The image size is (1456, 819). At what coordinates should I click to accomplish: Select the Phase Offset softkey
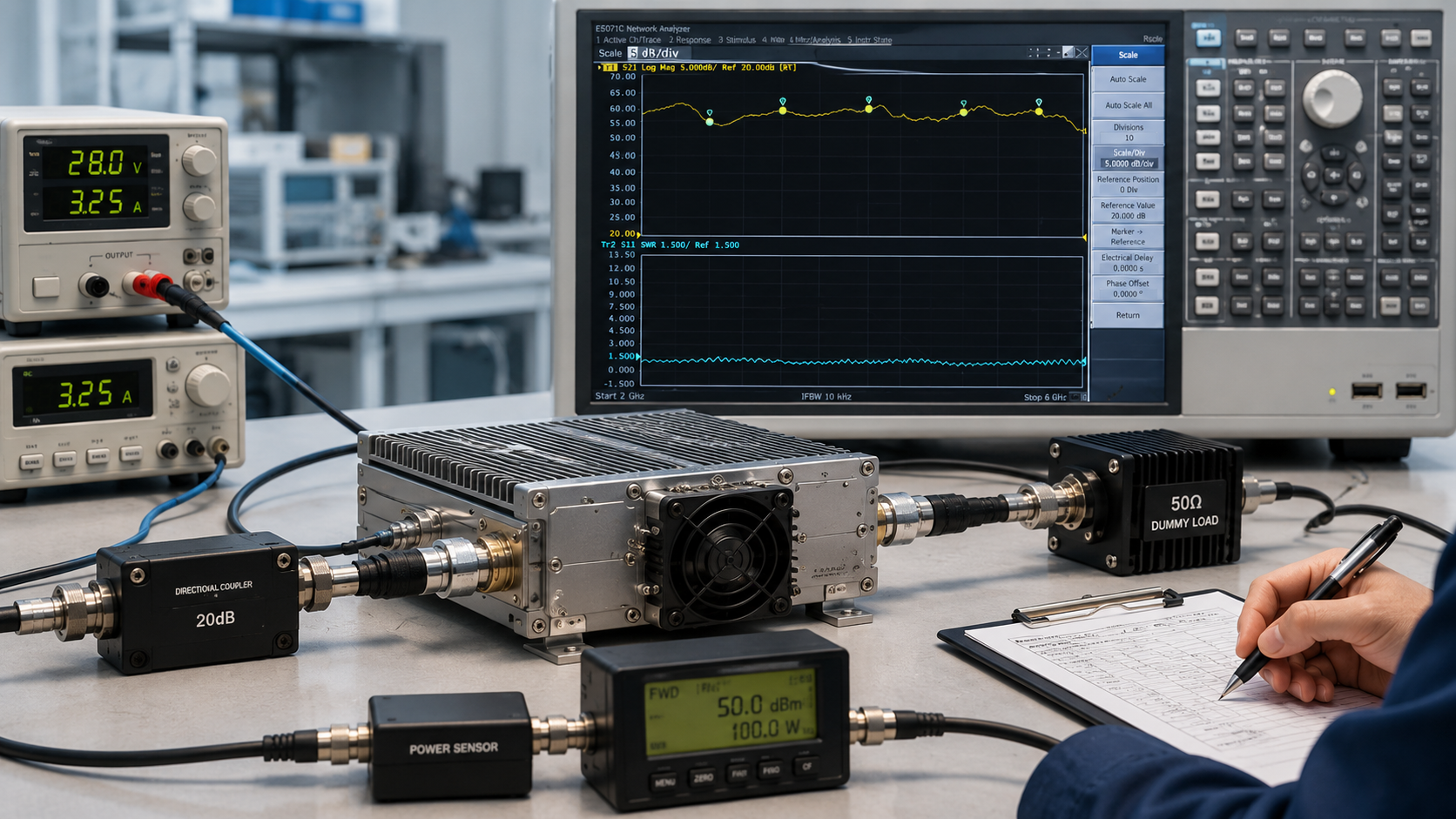click(x=1128, y=289)
